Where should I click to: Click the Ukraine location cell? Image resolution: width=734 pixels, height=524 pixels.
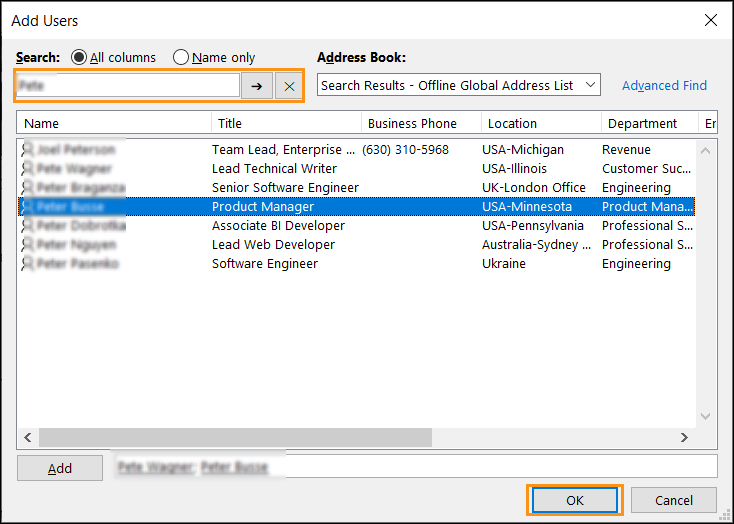point(504,264)
